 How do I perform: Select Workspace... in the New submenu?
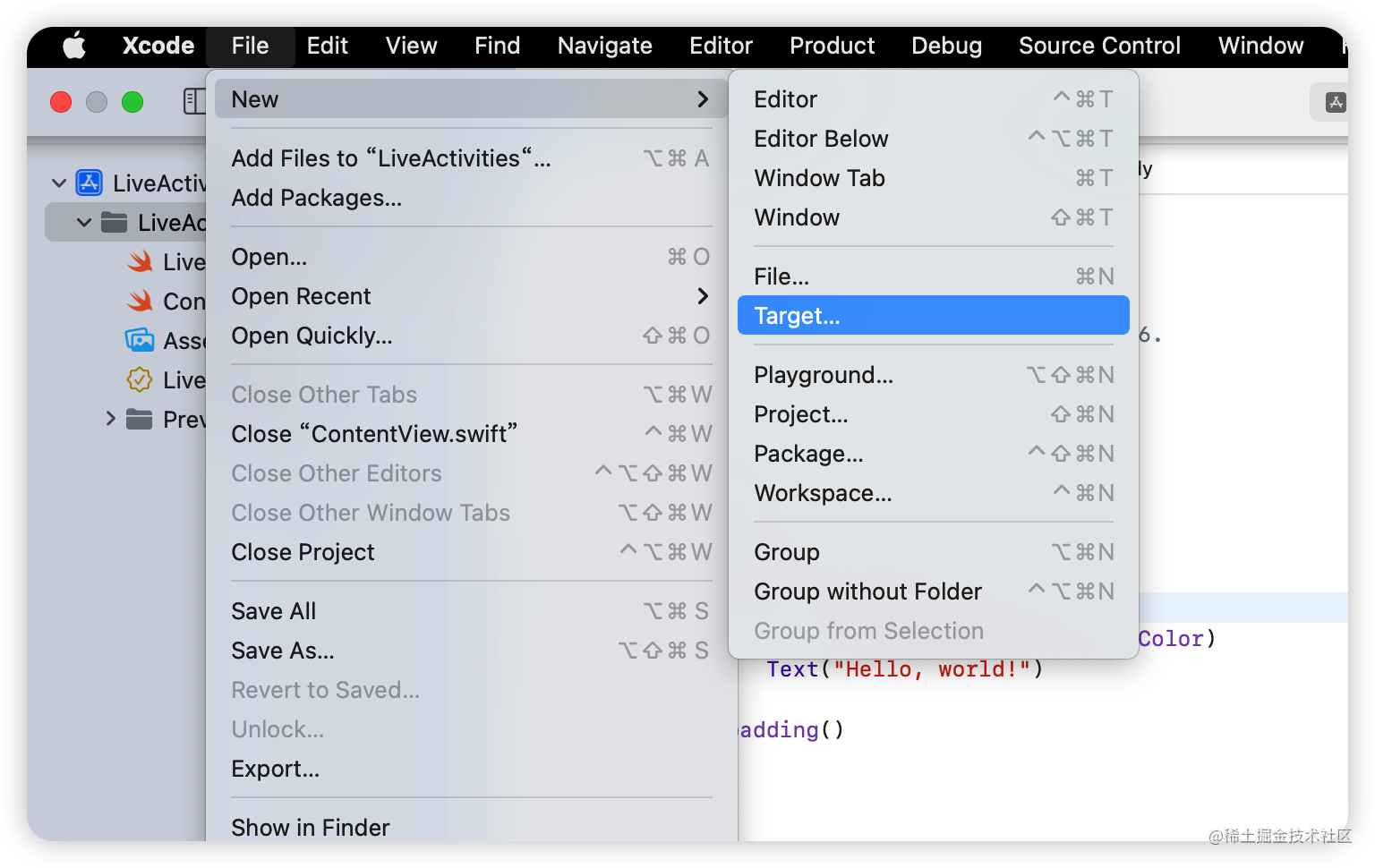coord(934,493)
